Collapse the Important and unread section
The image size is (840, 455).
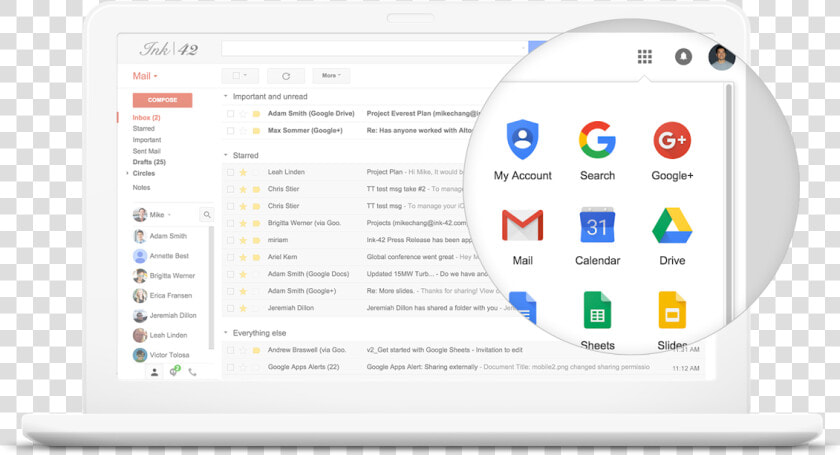[226, 96]
